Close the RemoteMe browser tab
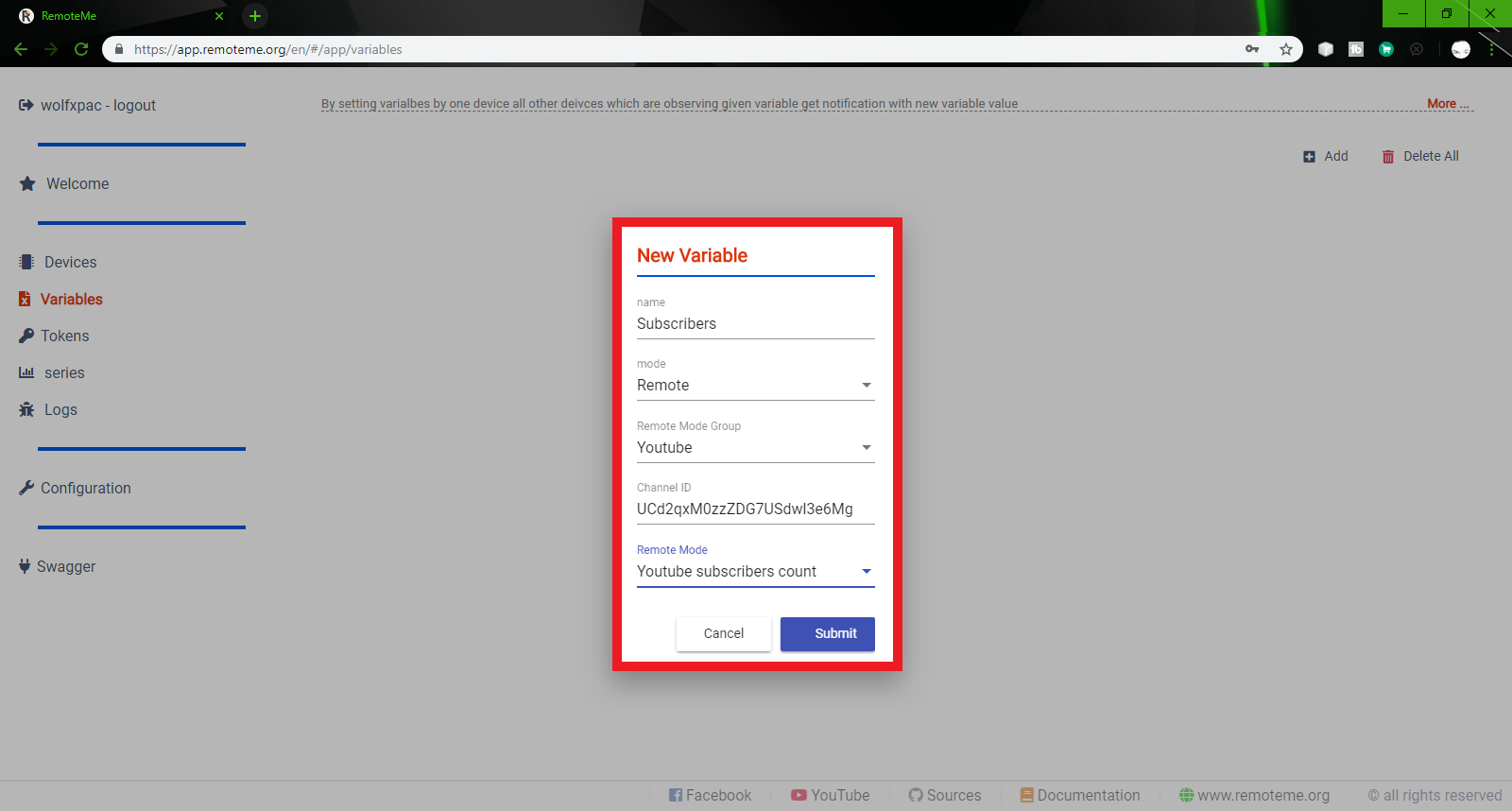The height and width of the screenshot is (811, 1512). (219, 16)
